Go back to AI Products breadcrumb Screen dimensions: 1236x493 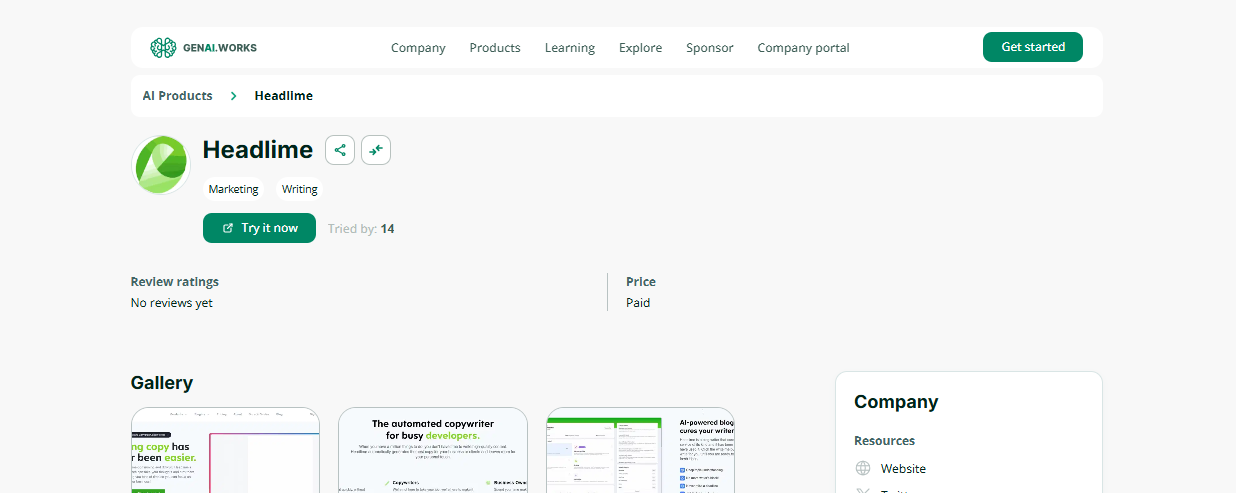178,96
